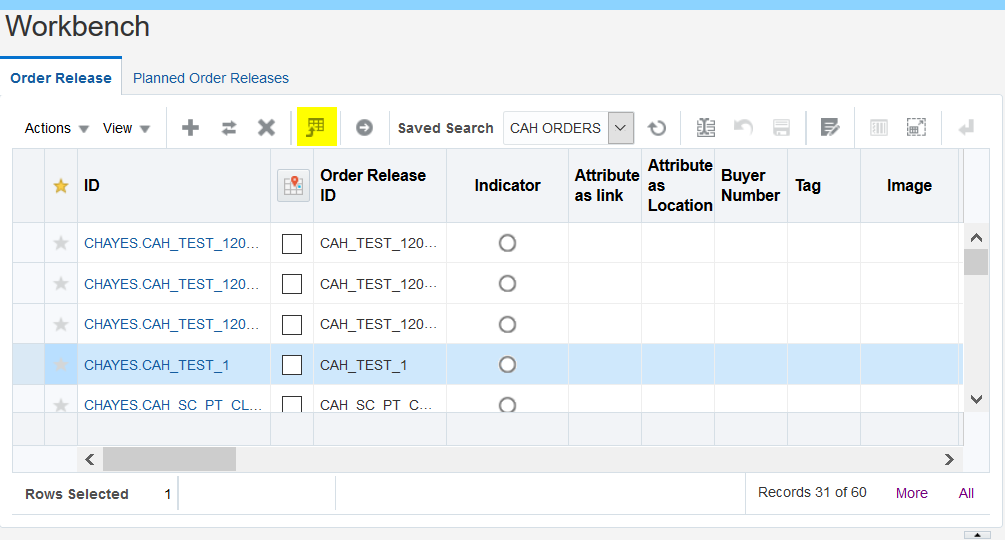Click the refresh icon beside Saved Search
The width and height of the screenshot is (1005, 540).
(657, 128)
